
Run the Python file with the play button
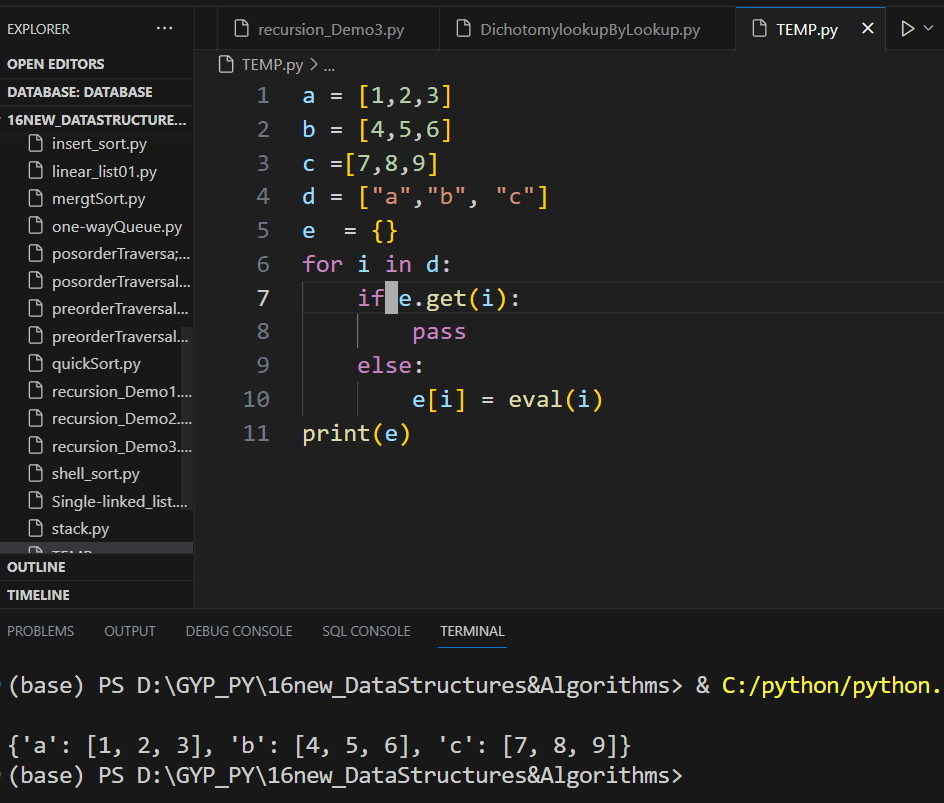[907, 29]
